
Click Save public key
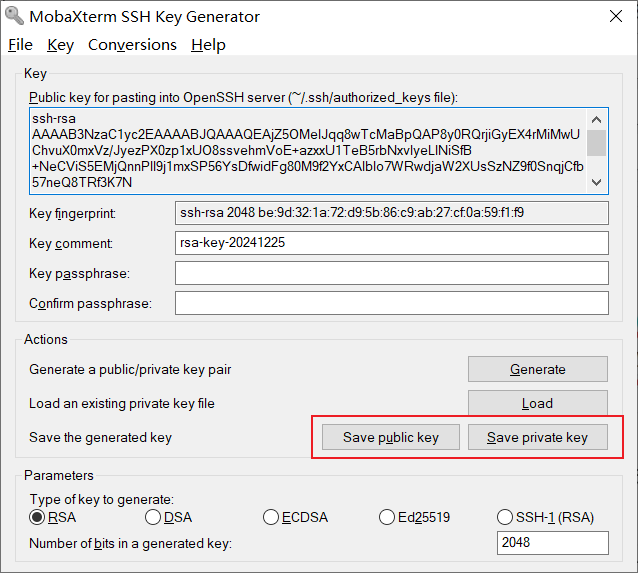[x=391, y=437]
